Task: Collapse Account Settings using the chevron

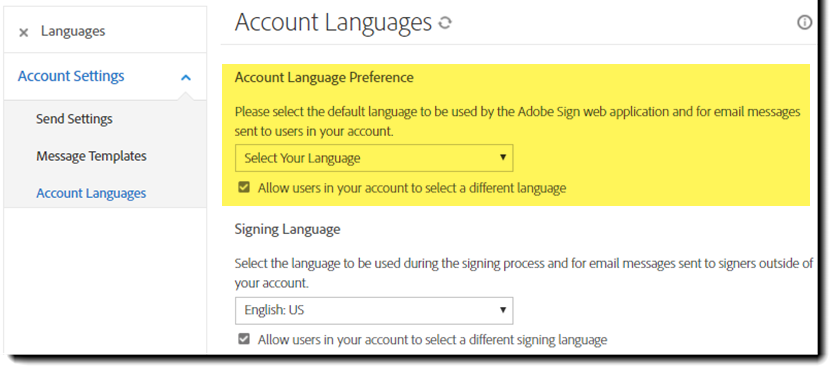Action: (x=186, y=77)
